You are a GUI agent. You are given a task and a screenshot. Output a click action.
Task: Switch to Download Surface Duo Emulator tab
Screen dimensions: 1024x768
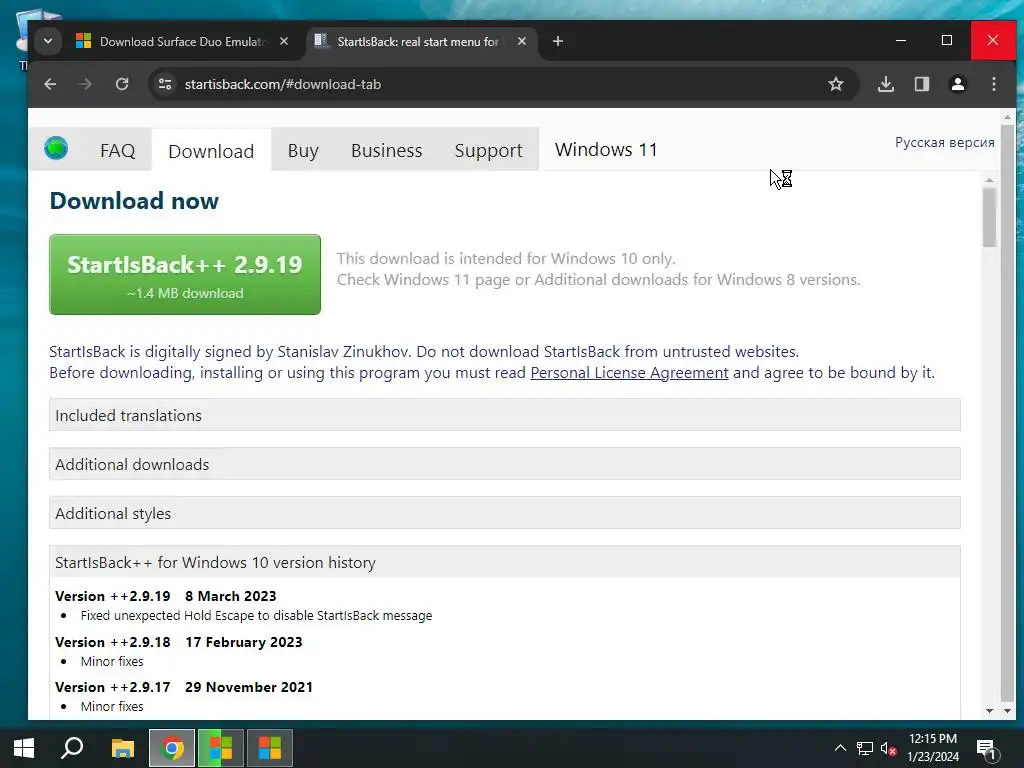click(x=182, y=41)
